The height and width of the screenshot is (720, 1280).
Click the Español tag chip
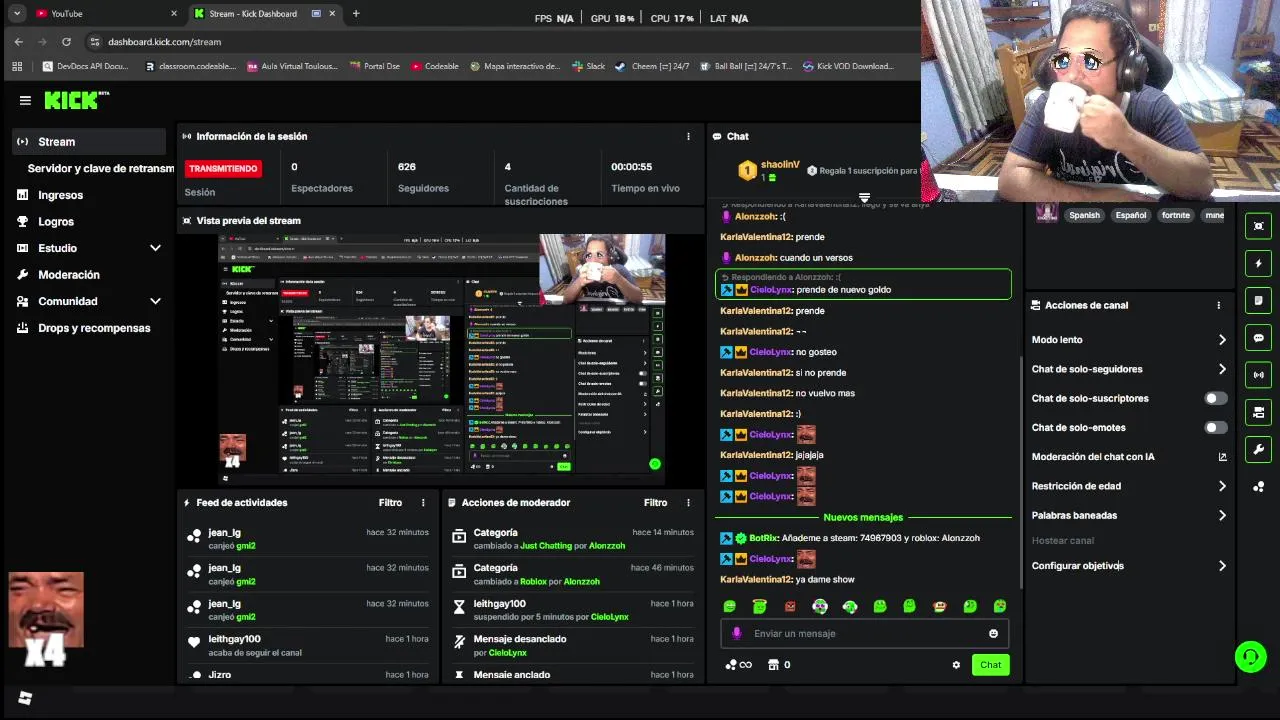[x=1131, y=215]
